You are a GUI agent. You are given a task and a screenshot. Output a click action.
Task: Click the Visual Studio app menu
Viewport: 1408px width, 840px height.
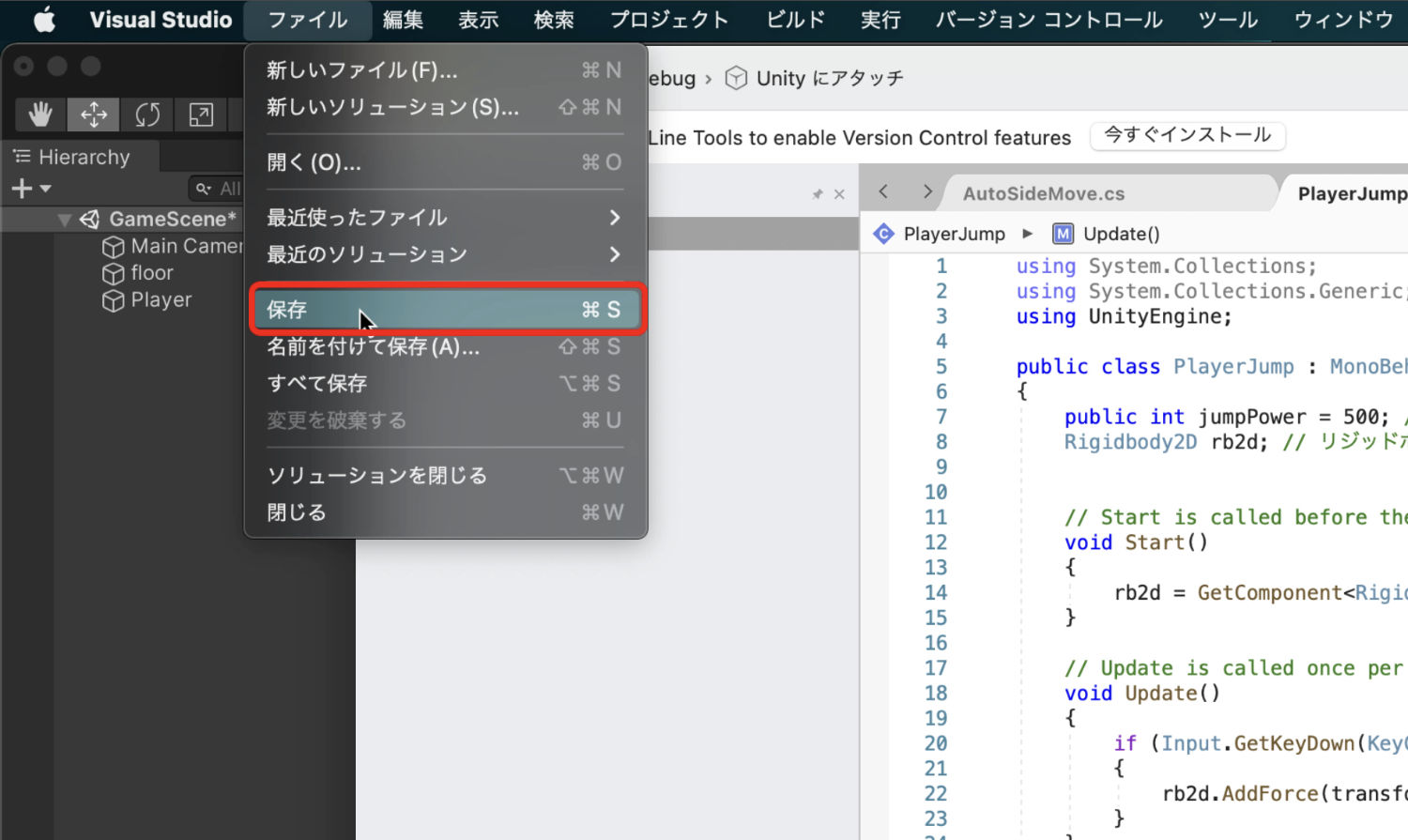coord(161,20)
